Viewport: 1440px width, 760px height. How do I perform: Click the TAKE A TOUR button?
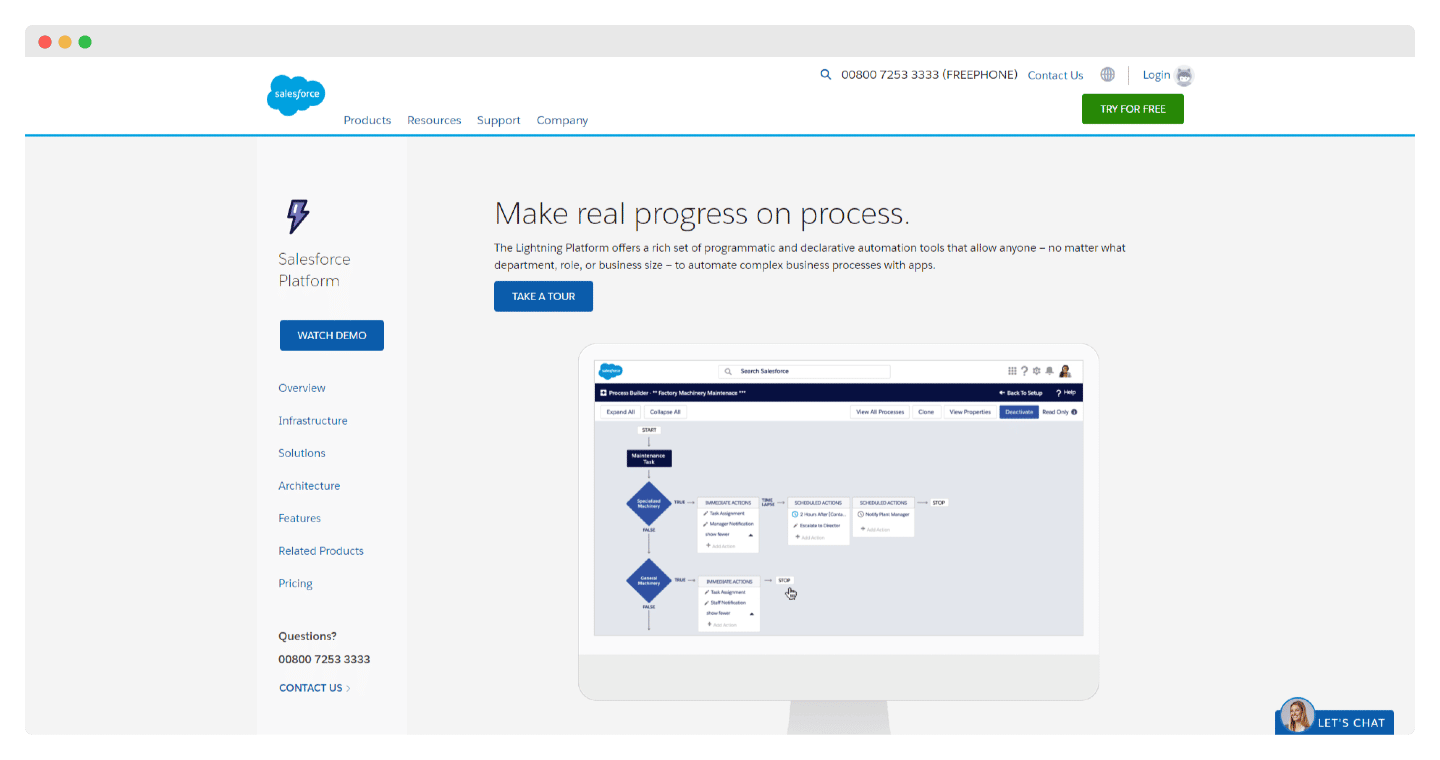tap(543, 296)
